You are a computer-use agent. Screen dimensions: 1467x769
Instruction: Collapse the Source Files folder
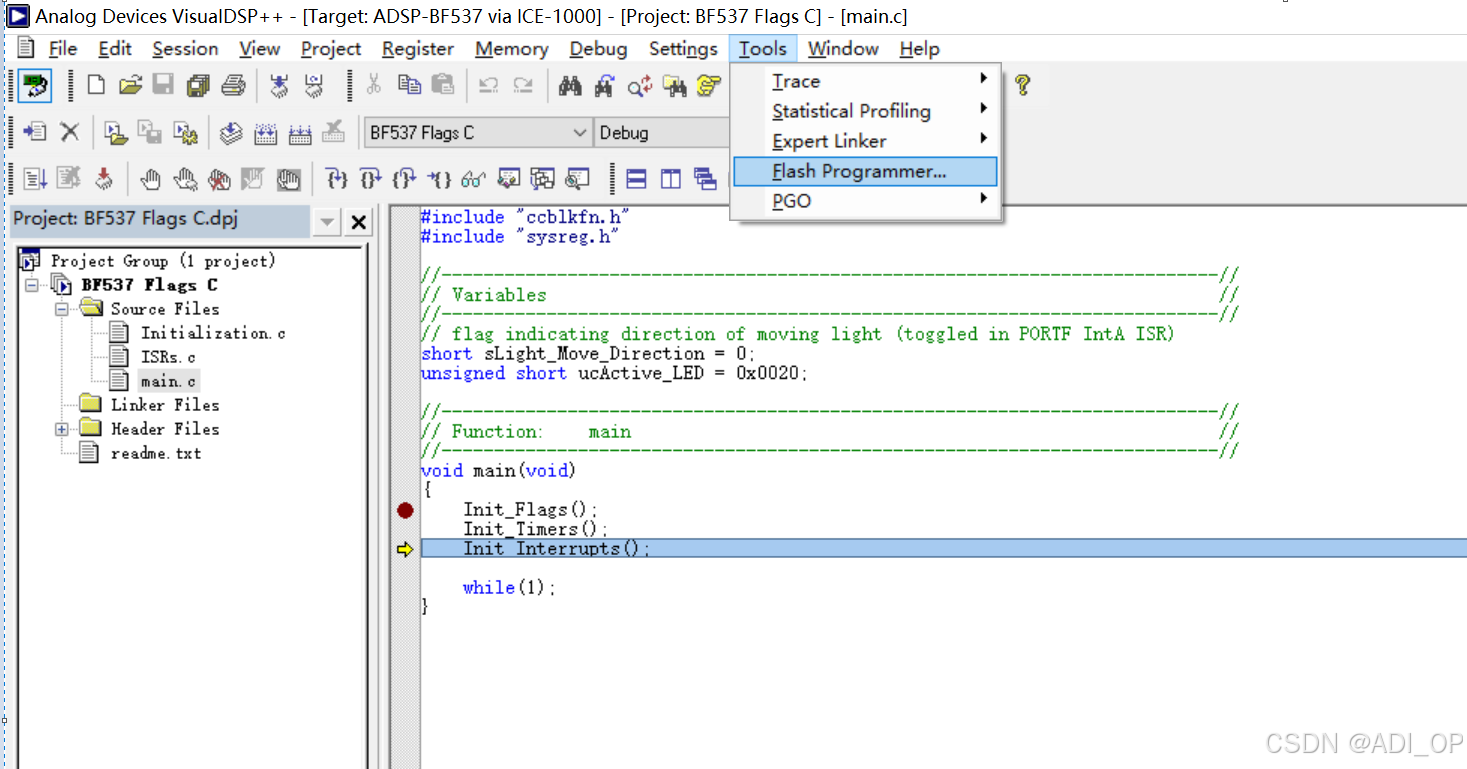coord(62,309)
